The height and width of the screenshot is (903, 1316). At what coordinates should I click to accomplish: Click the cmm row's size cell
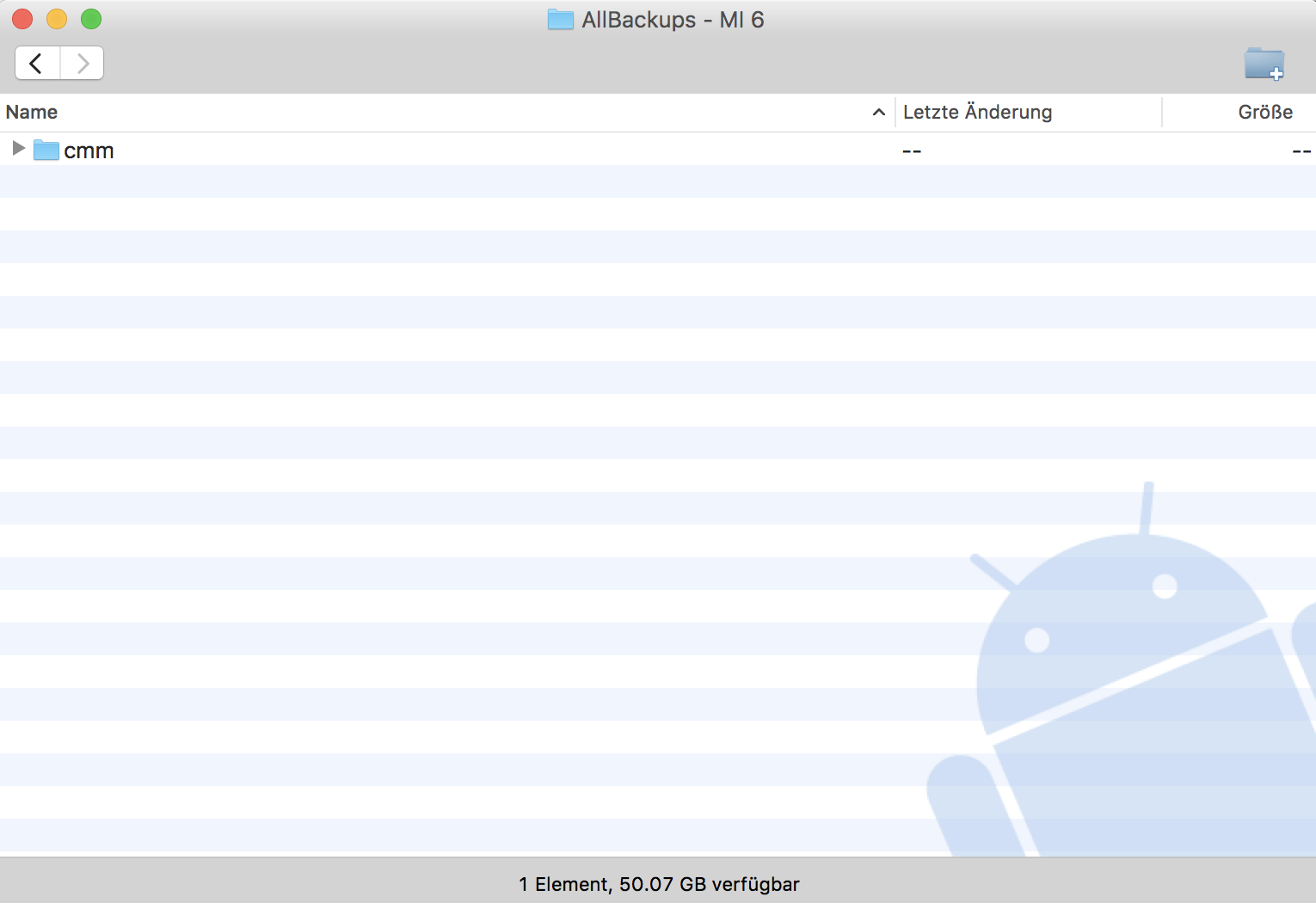pyautogui.click(x=1301, y=151)
